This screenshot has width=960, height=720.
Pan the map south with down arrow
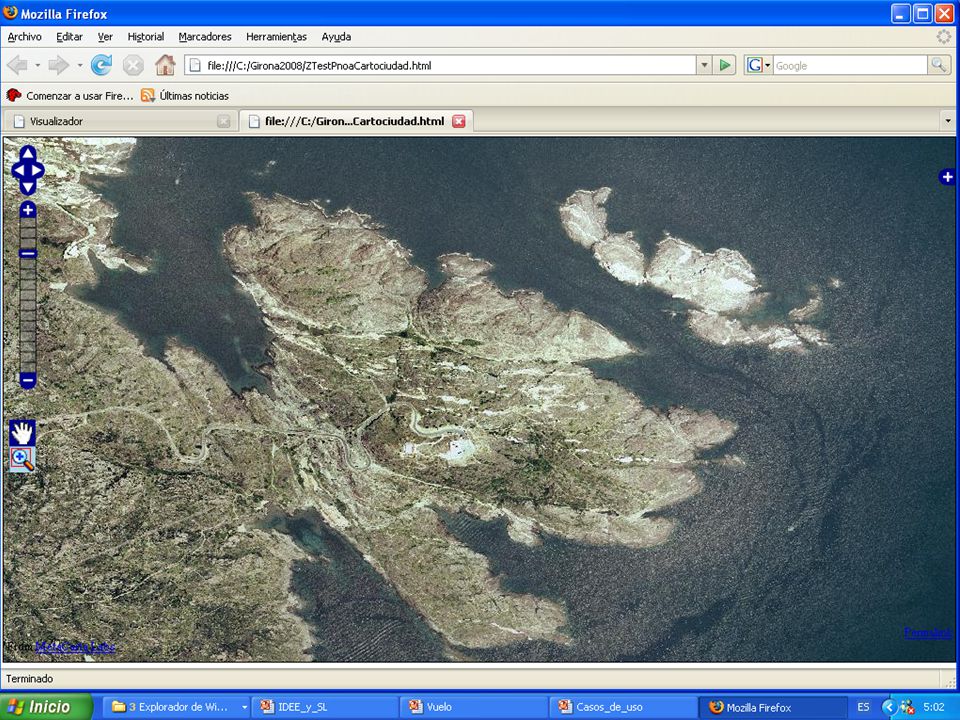[x=28, y=187]
